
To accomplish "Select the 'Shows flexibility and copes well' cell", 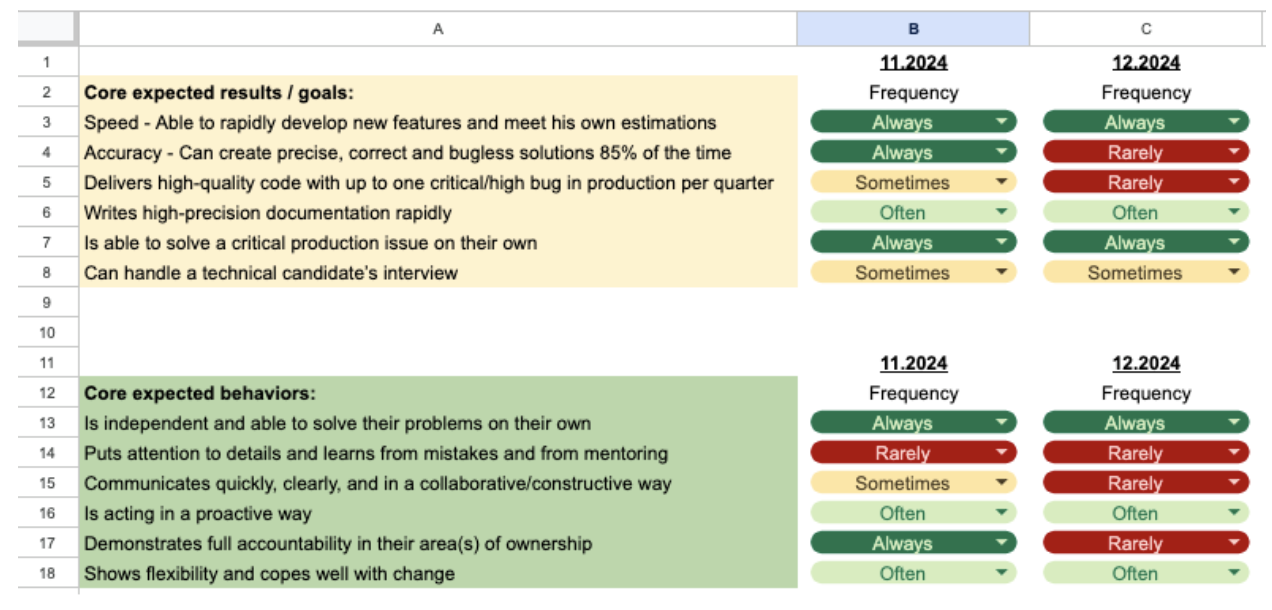I will tap(438, 573).
